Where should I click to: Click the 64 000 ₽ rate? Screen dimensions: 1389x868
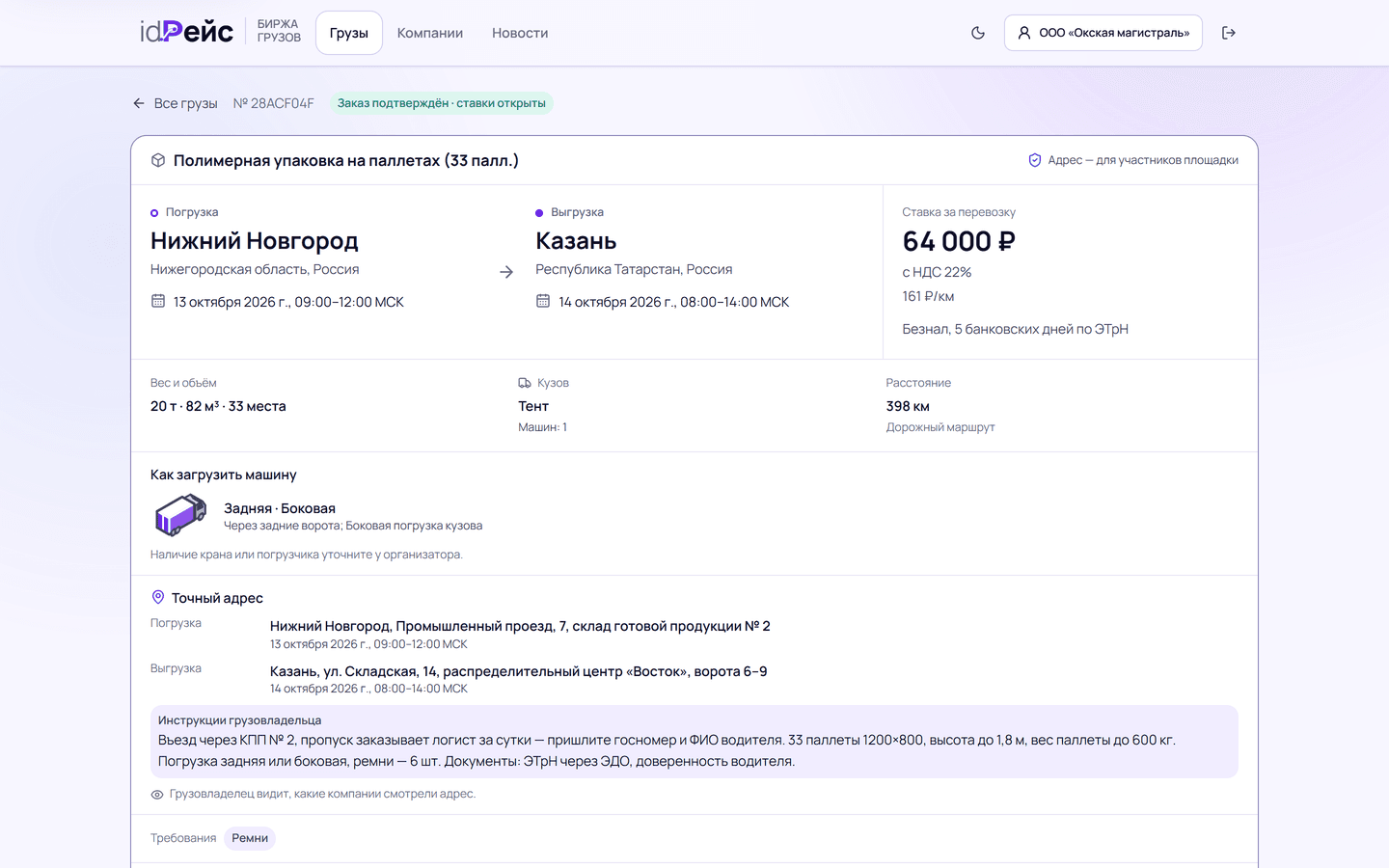[959, 241]
